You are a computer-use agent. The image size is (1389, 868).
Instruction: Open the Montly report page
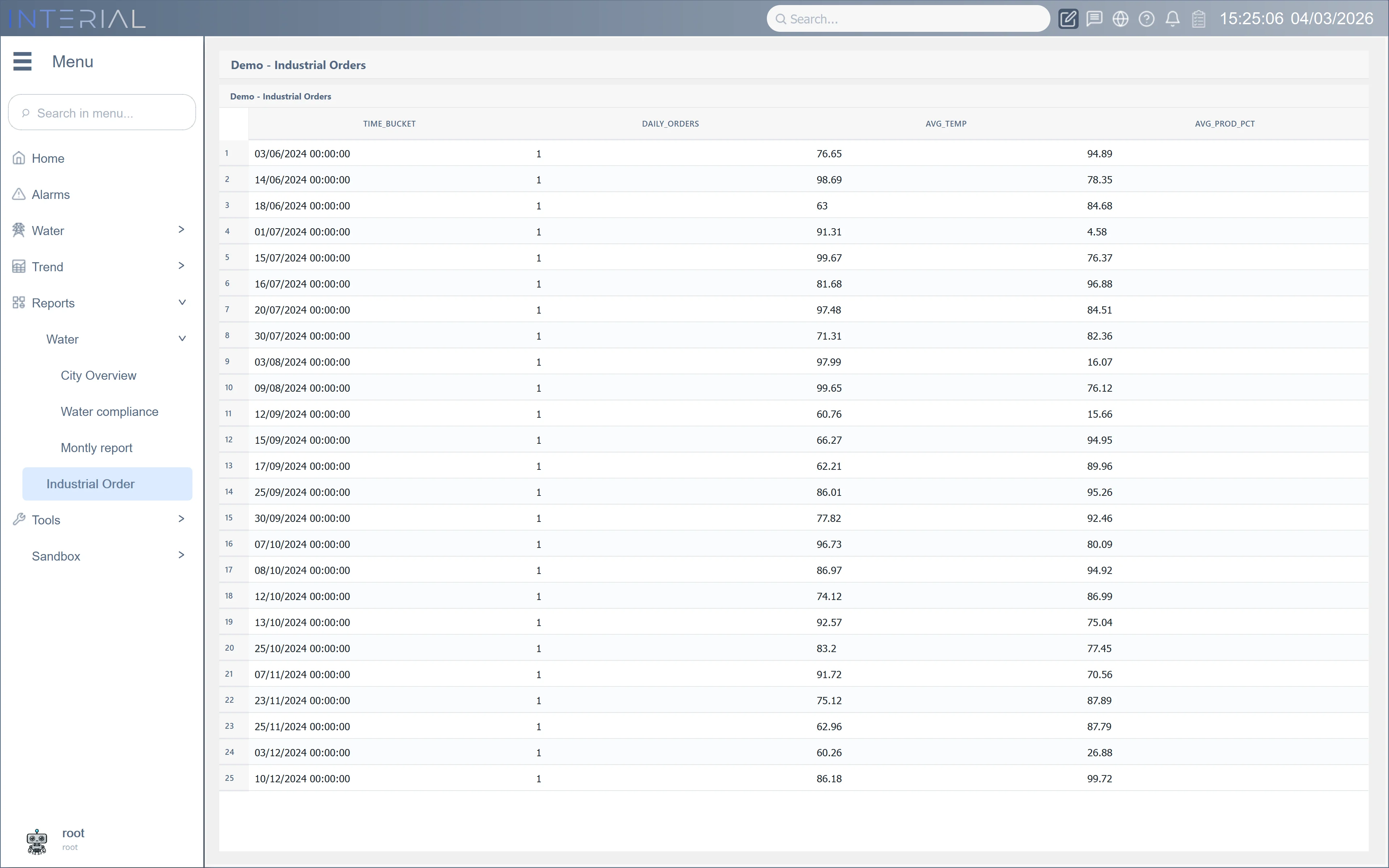97,447
